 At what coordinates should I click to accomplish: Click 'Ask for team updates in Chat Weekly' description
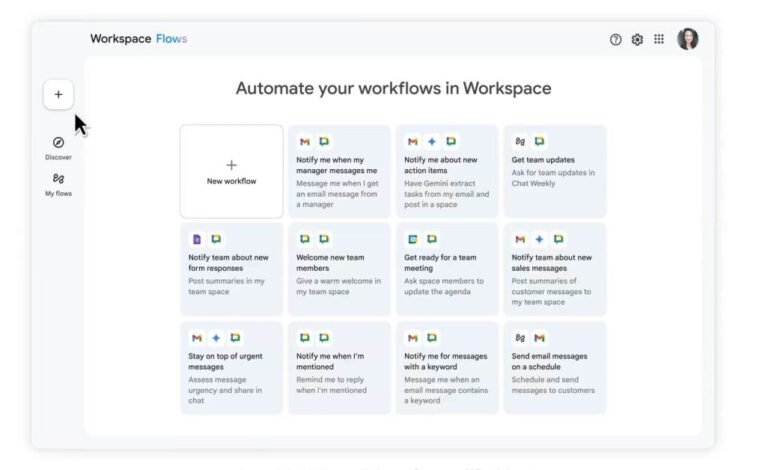(553, 178)
